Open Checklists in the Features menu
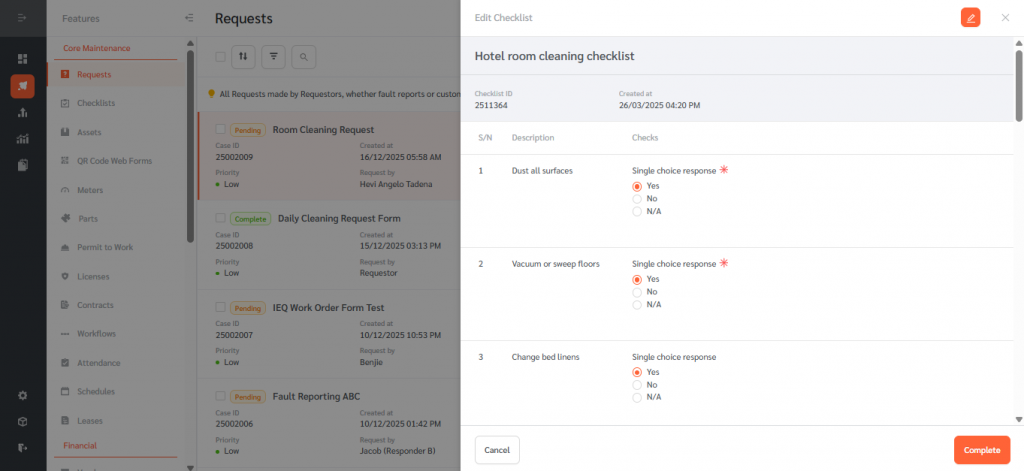Screen dimensions: 1024x471 [x=96, y=103]
